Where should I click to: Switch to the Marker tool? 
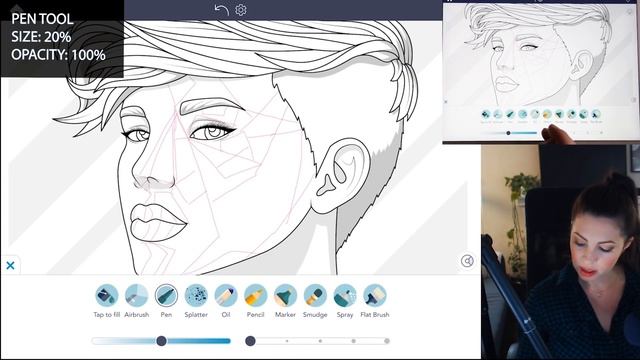pyautogui.click(x=285, y=296)
